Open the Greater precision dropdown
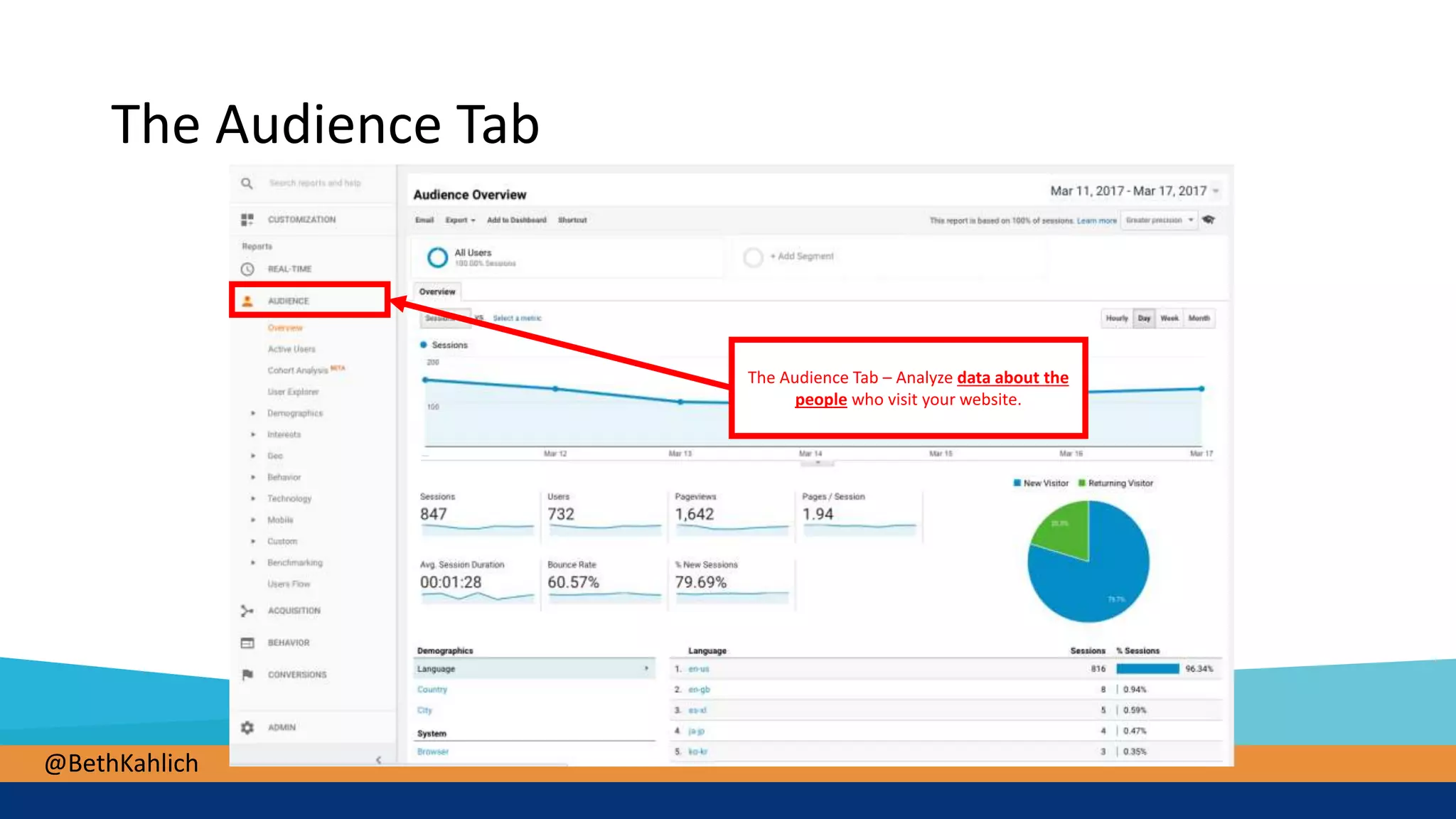1456x819 pixels. tap(1159, 220)
